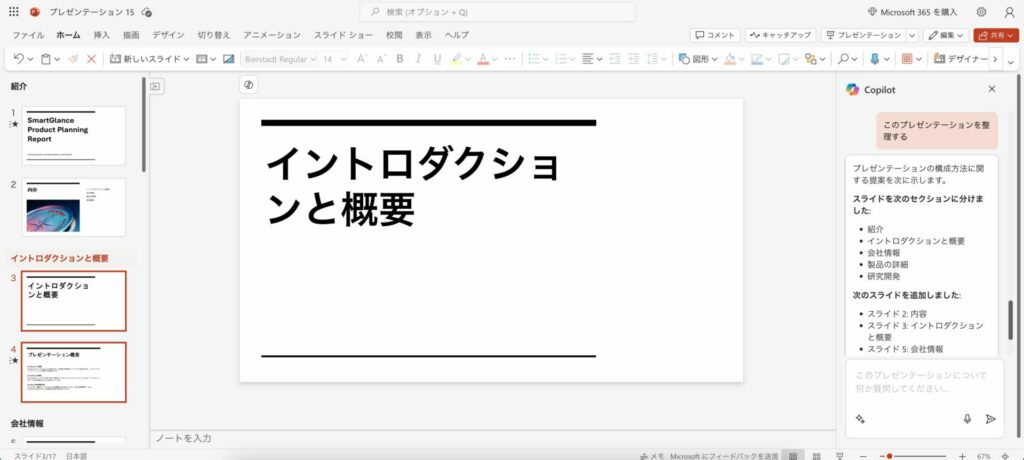Close the Copilot pane
Screen dimensions: 1024x460
(x=992, y=89)
